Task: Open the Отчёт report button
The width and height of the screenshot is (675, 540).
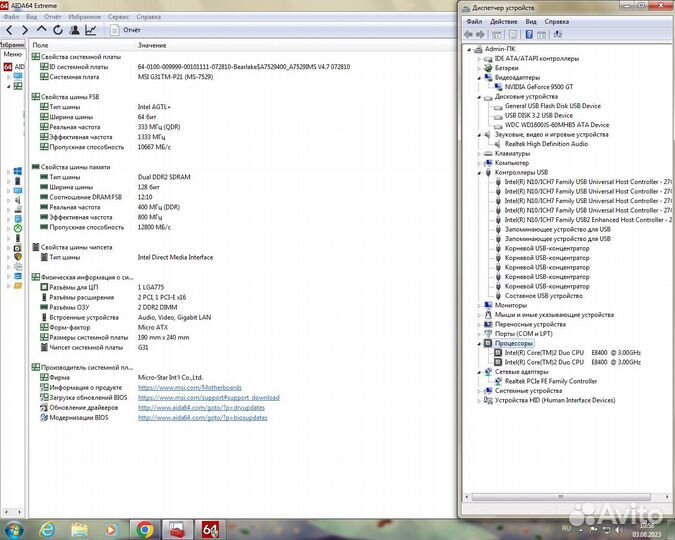Action: coord(125,30)
